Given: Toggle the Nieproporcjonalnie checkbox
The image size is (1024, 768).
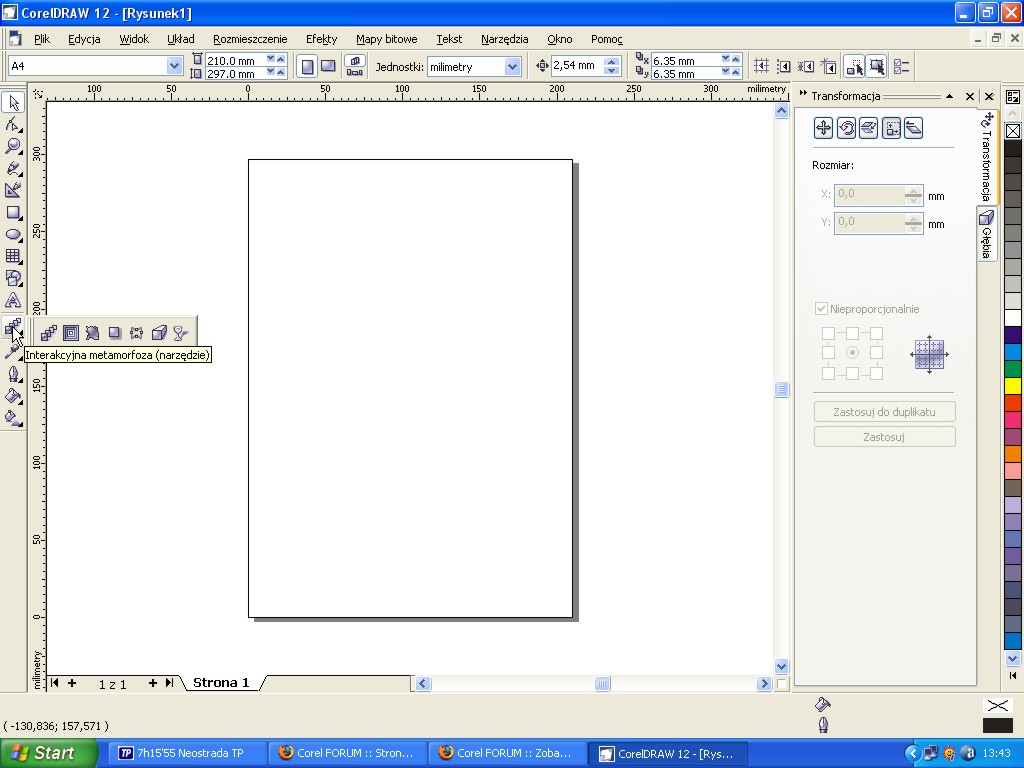Looking at the screenshot, I should 822,309.
